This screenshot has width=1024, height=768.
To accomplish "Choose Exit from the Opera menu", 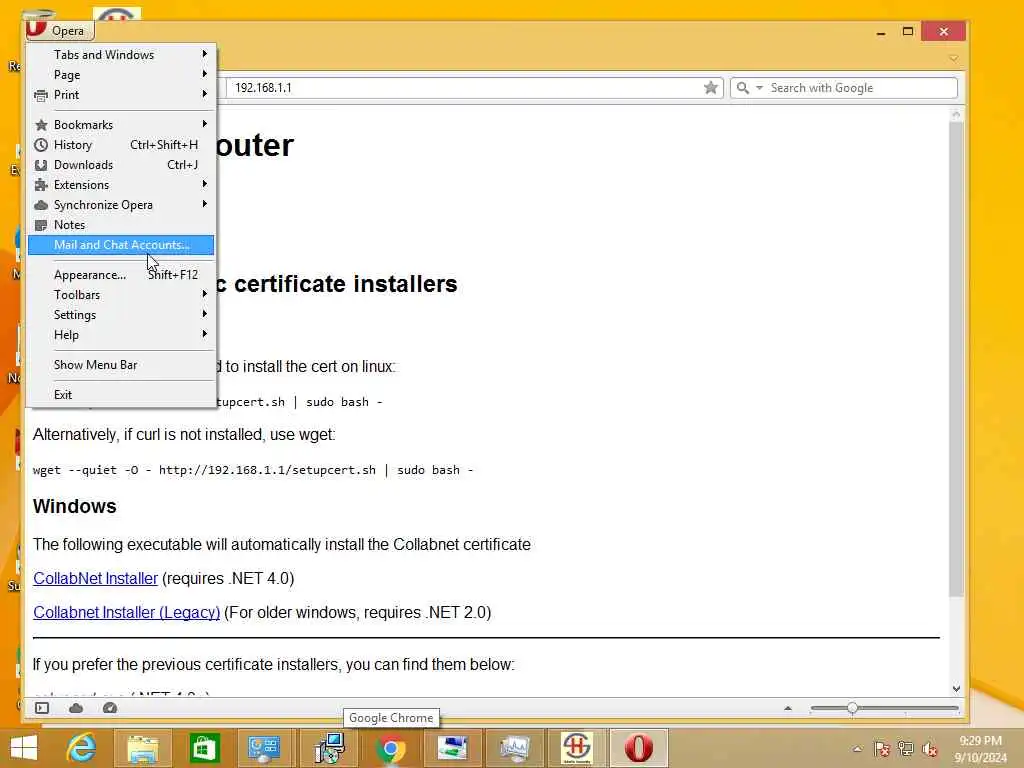I will (x=121, y=394).
